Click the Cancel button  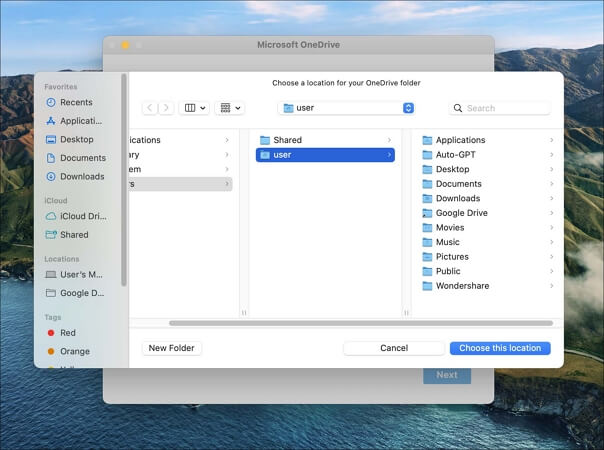[393, 348]
